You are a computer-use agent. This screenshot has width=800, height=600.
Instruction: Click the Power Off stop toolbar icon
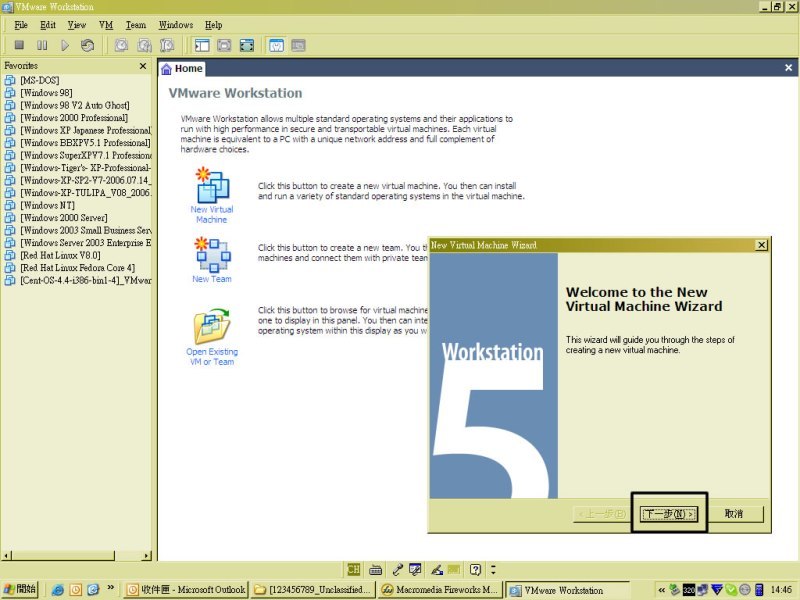point(19,45)
